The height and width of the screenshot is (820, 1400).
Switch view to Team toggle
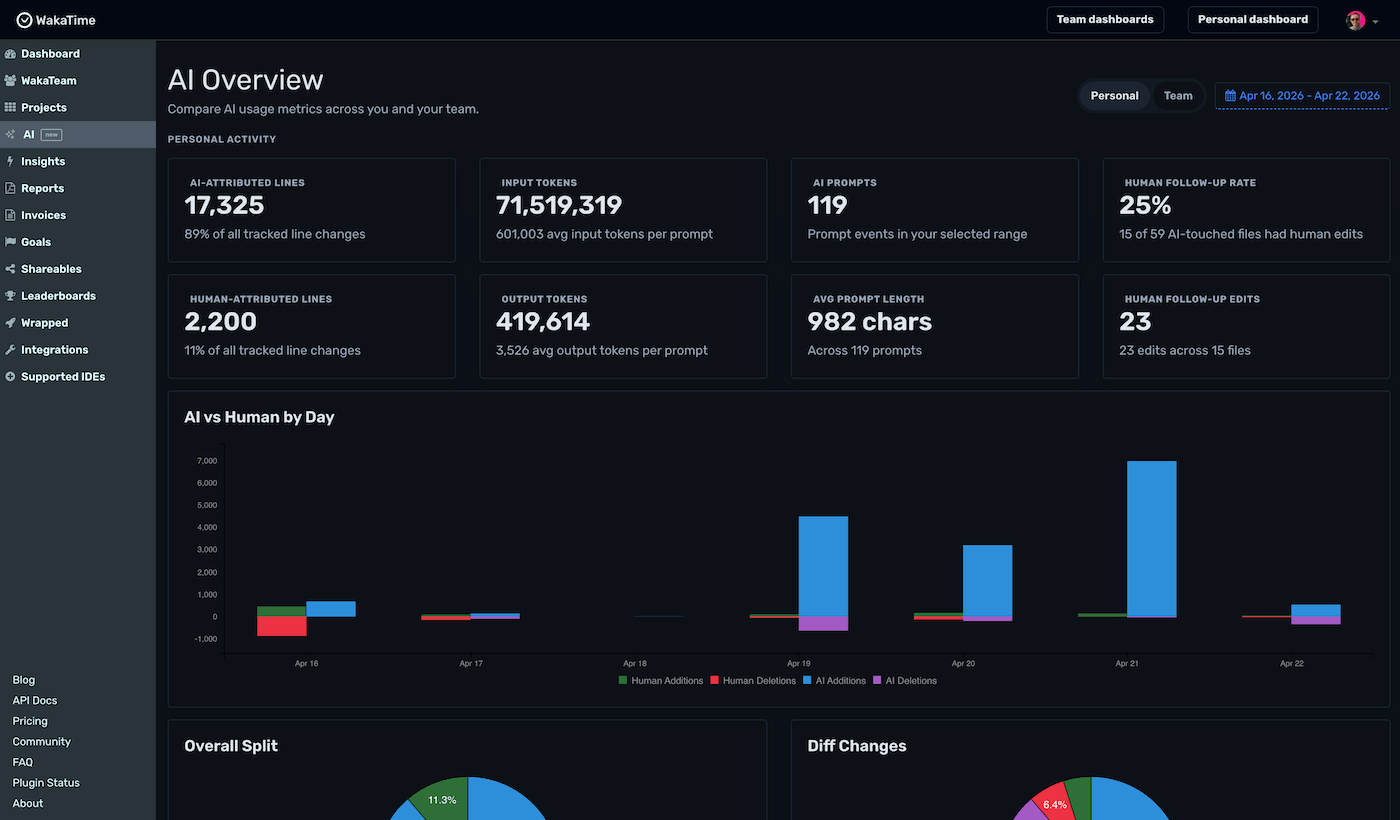1178,96
